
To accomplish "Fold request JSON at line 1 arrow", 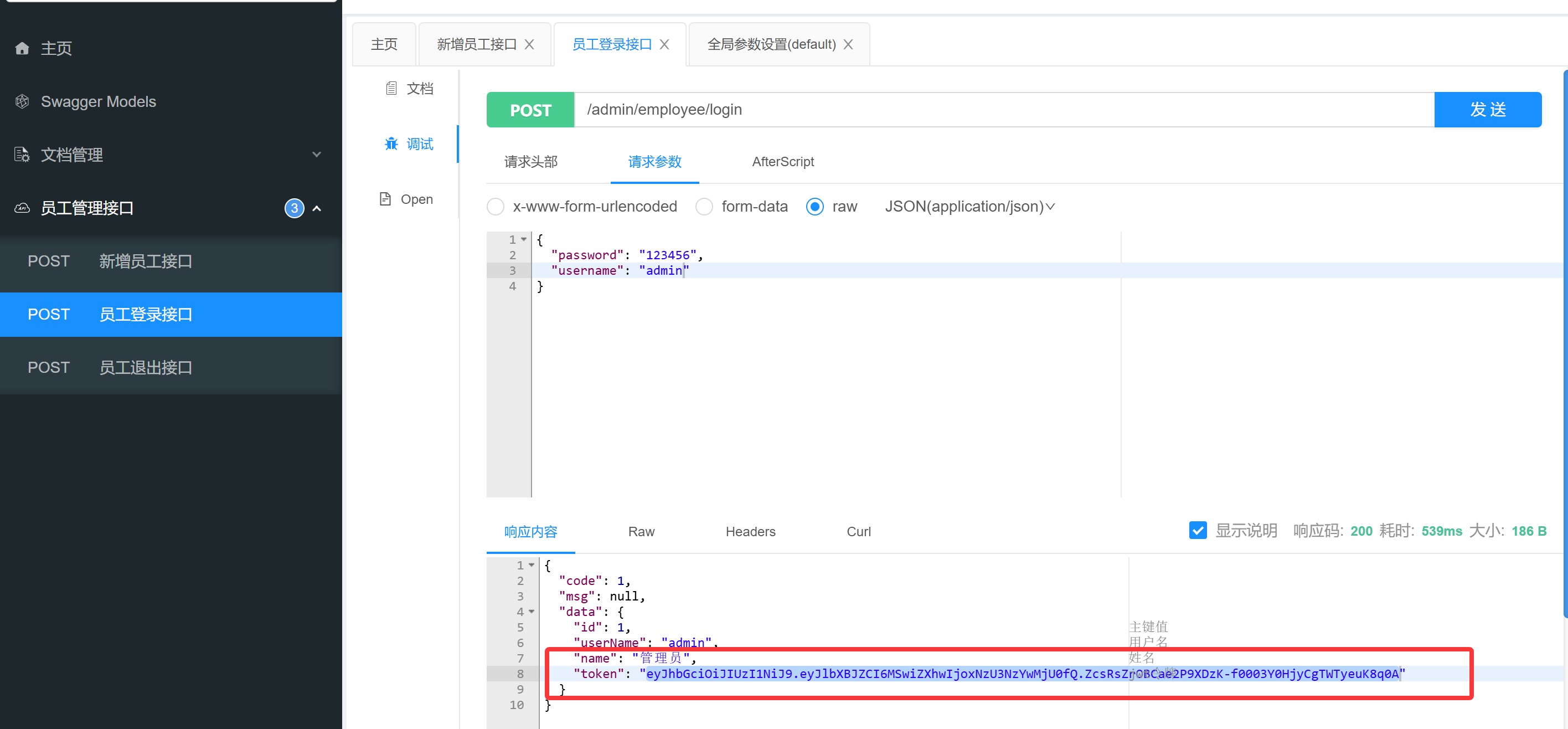I will pos(523,239).
